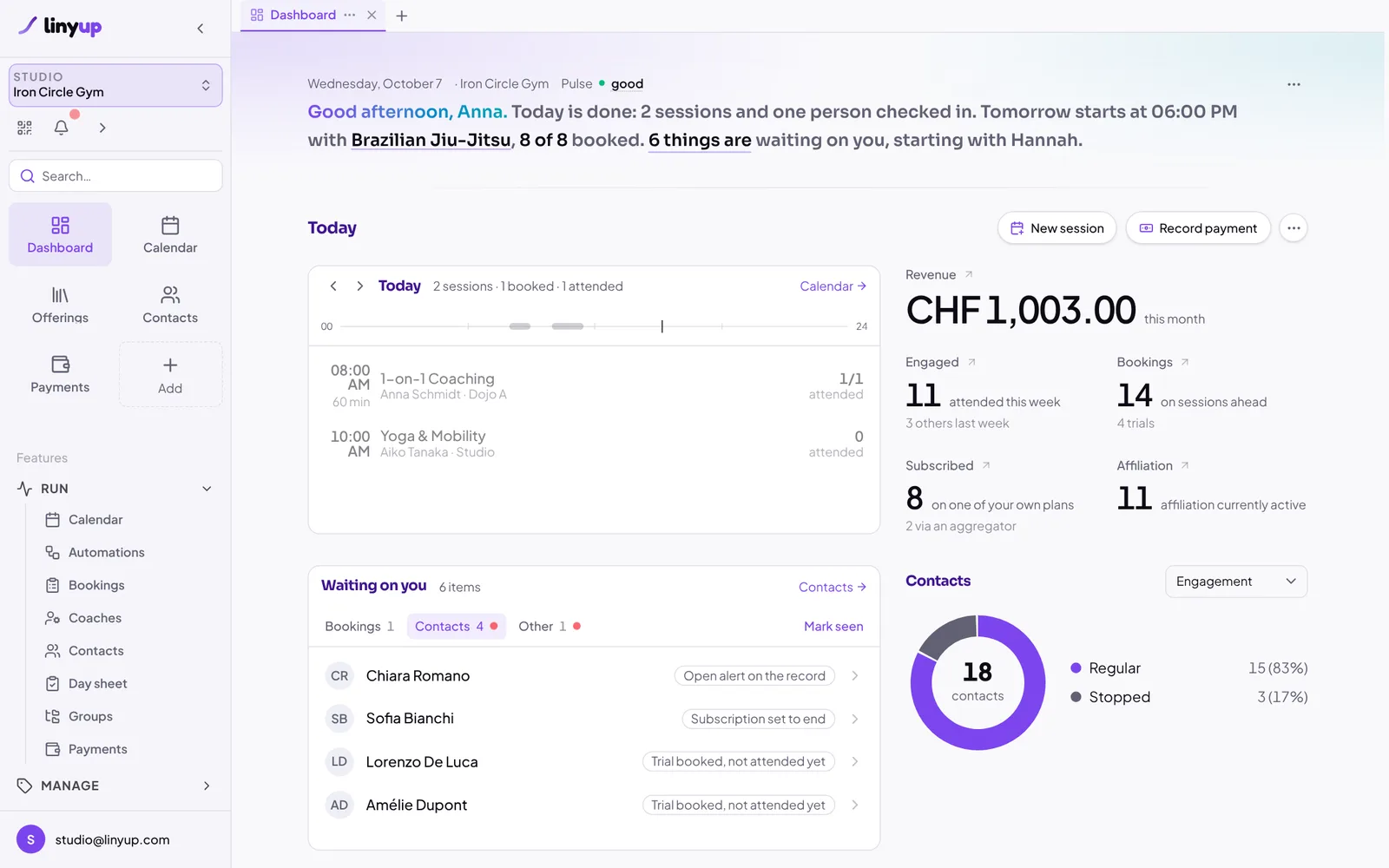
Task: Click Mark seen link
Action: [833, 626]
